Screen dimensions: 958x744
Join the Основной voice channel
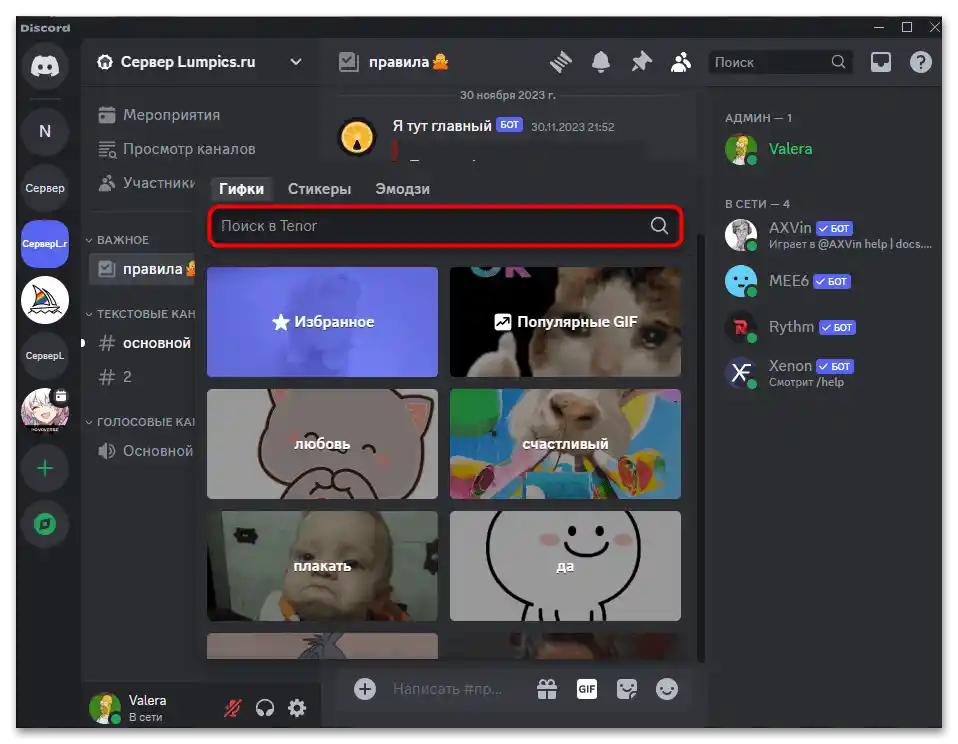pyautogui.click(x=143, y=451)
